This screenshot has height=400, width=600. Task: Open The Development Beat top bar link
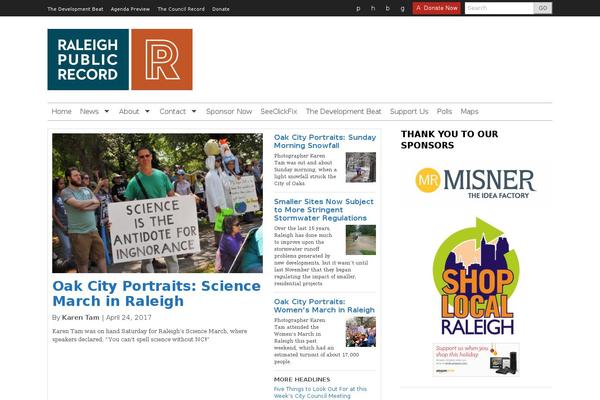coord(75,9)
